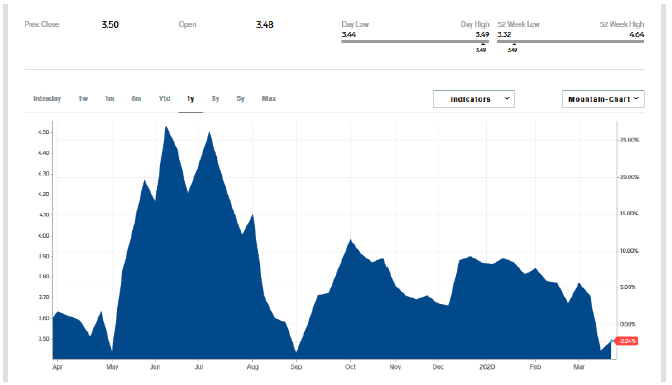This screenshot has width=672, height=385.
Task: Select the active 1y tab
Action: point(191,99)
